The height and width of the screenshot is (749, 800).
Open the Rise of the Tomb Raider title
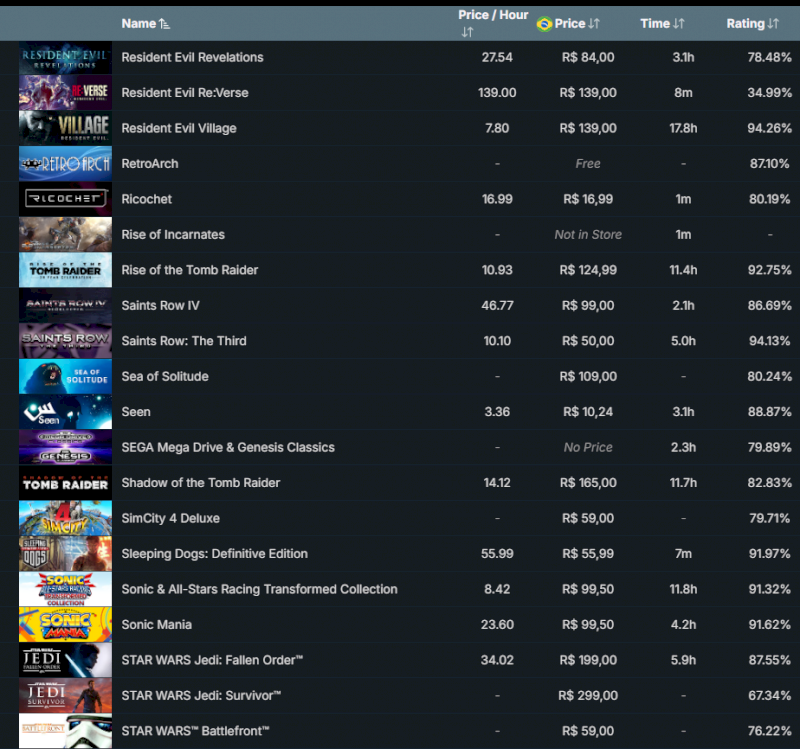(189, 270)
